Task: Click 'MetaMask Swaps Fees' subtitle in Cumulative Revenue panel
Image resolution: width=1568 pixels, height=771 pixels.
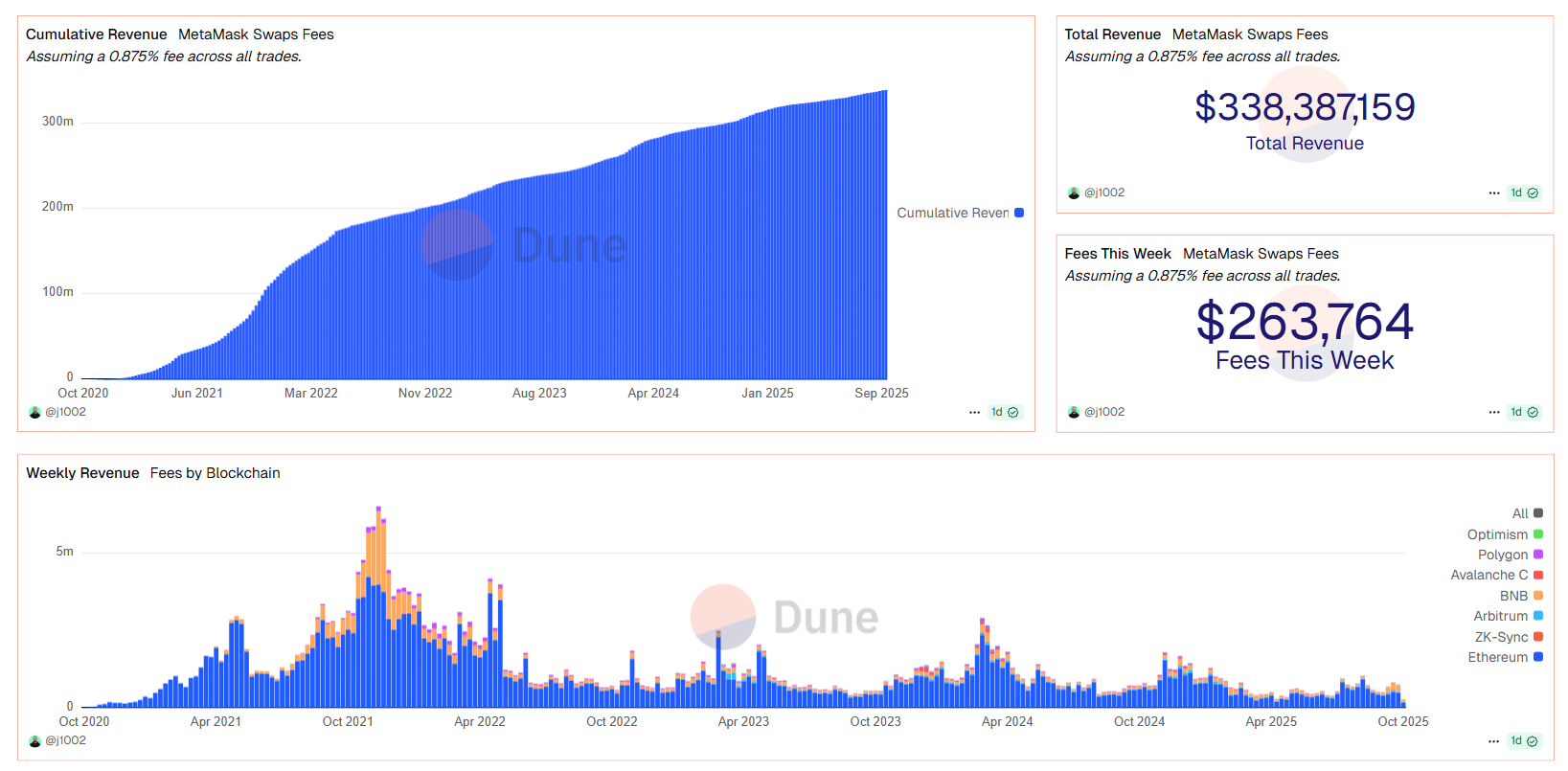Action: pyautogui.click(x=256, y=34)
